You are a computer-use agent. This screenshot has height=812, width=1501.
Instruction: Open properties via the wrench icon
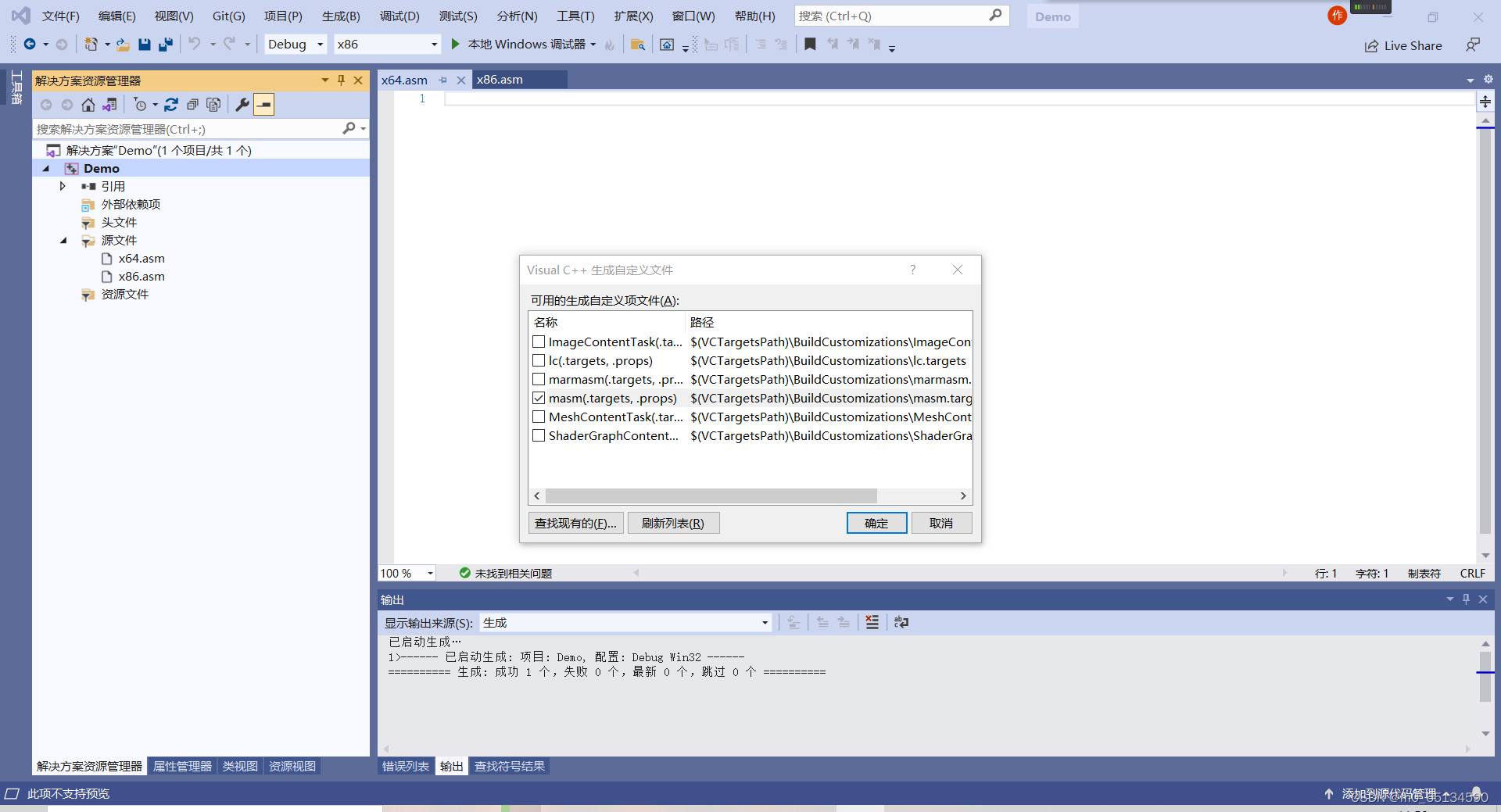(242, 104)
